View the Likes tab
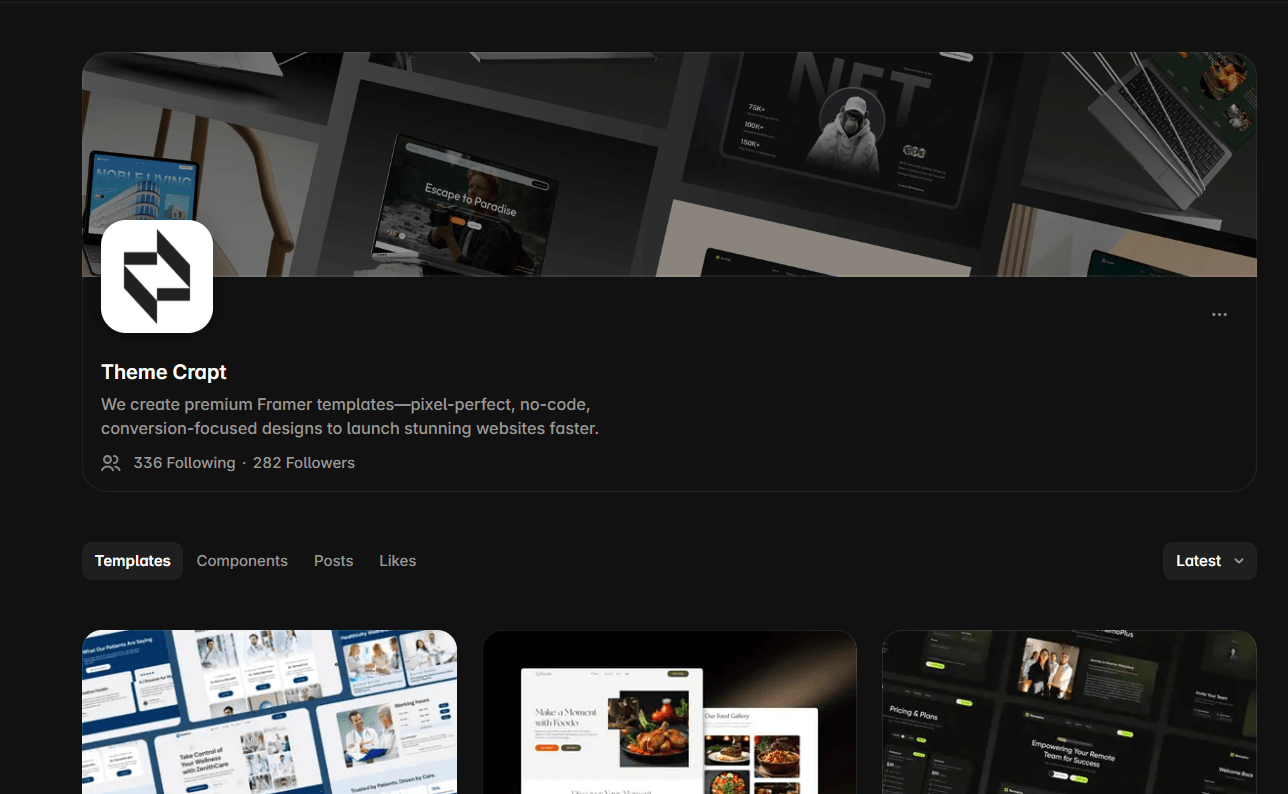 pyautogui.click(x=397, y=561)
